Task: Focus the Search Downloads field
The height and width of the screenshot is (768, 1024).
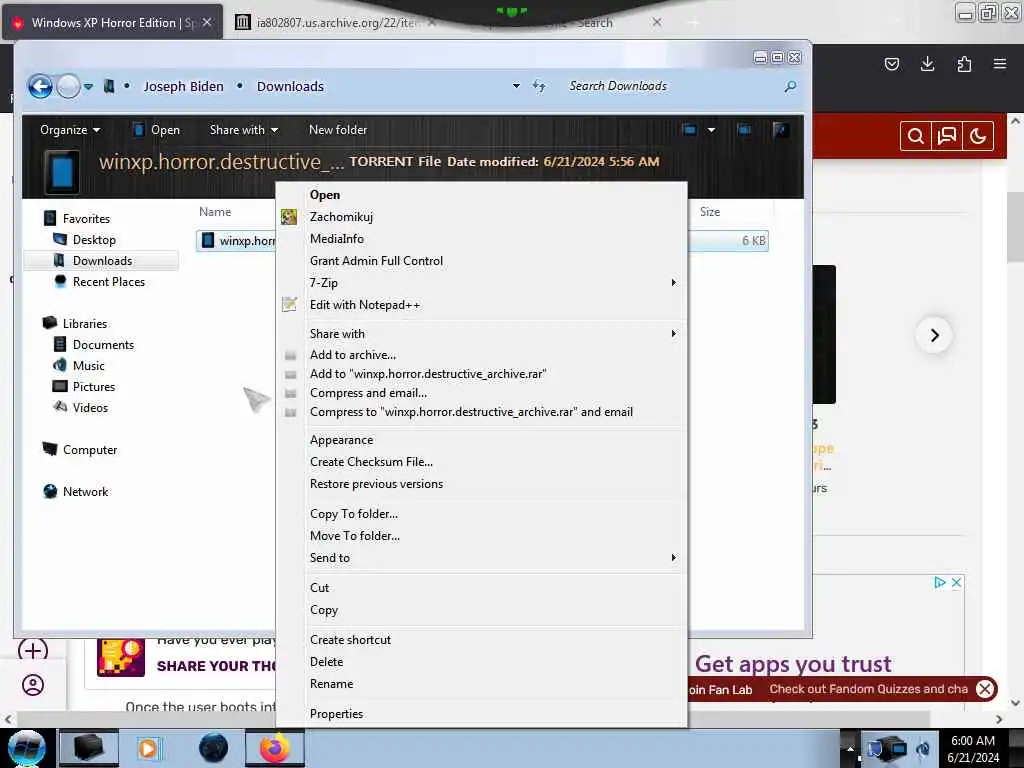Action: point(671,86)
